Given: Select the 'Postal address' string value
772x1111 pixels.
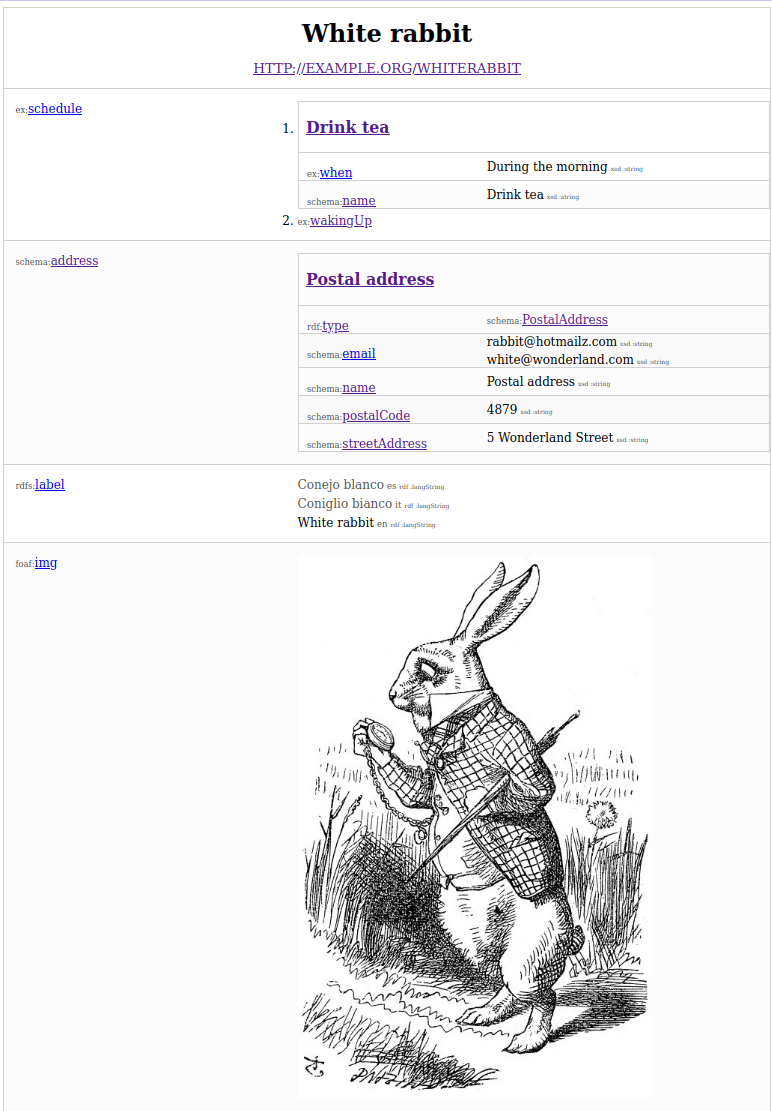Looking at the screenshot, I should [530, 381].
